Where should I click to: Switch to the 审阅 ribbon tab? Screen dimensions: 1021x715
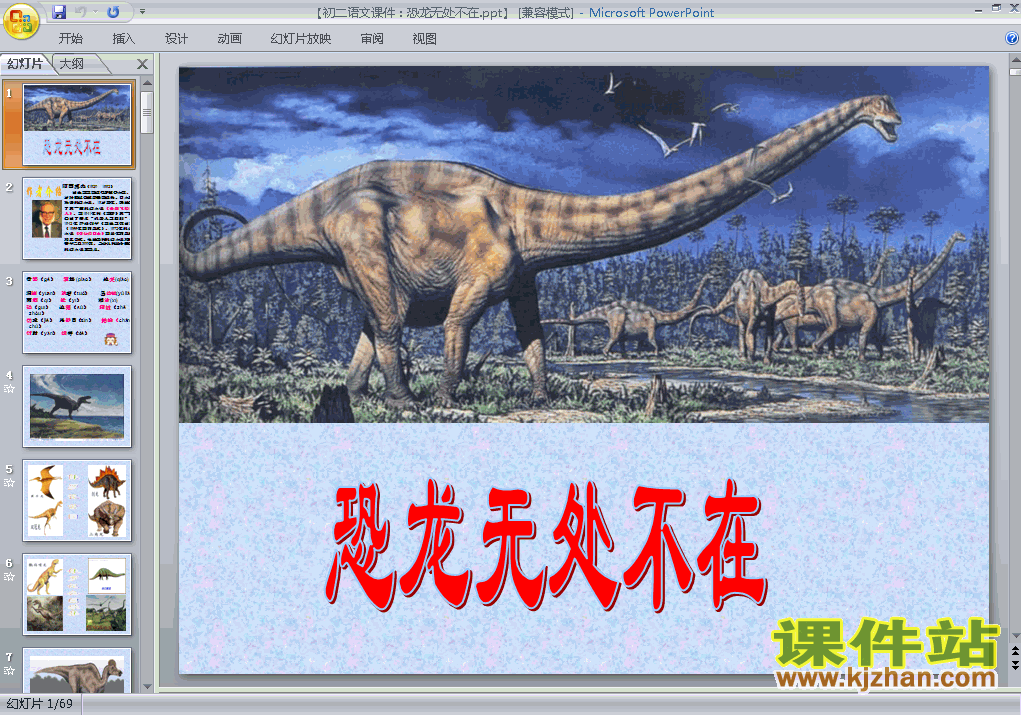[x=372, y=39]
